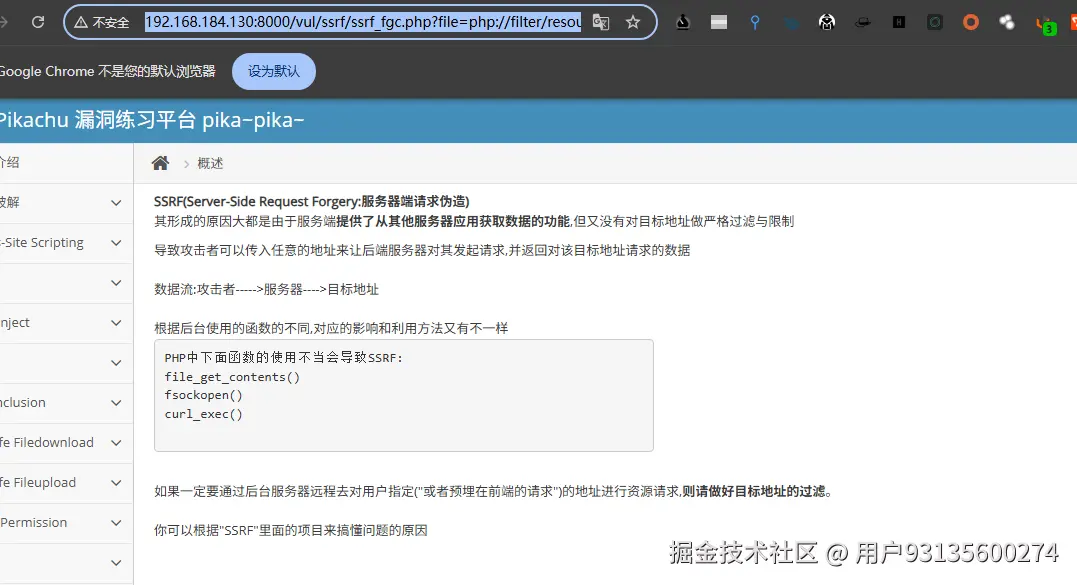This screenshot has width=1077, height=585.
Task: Open the dark green circle extension icon
Action: pyautogui.click(x=935, y=23)
